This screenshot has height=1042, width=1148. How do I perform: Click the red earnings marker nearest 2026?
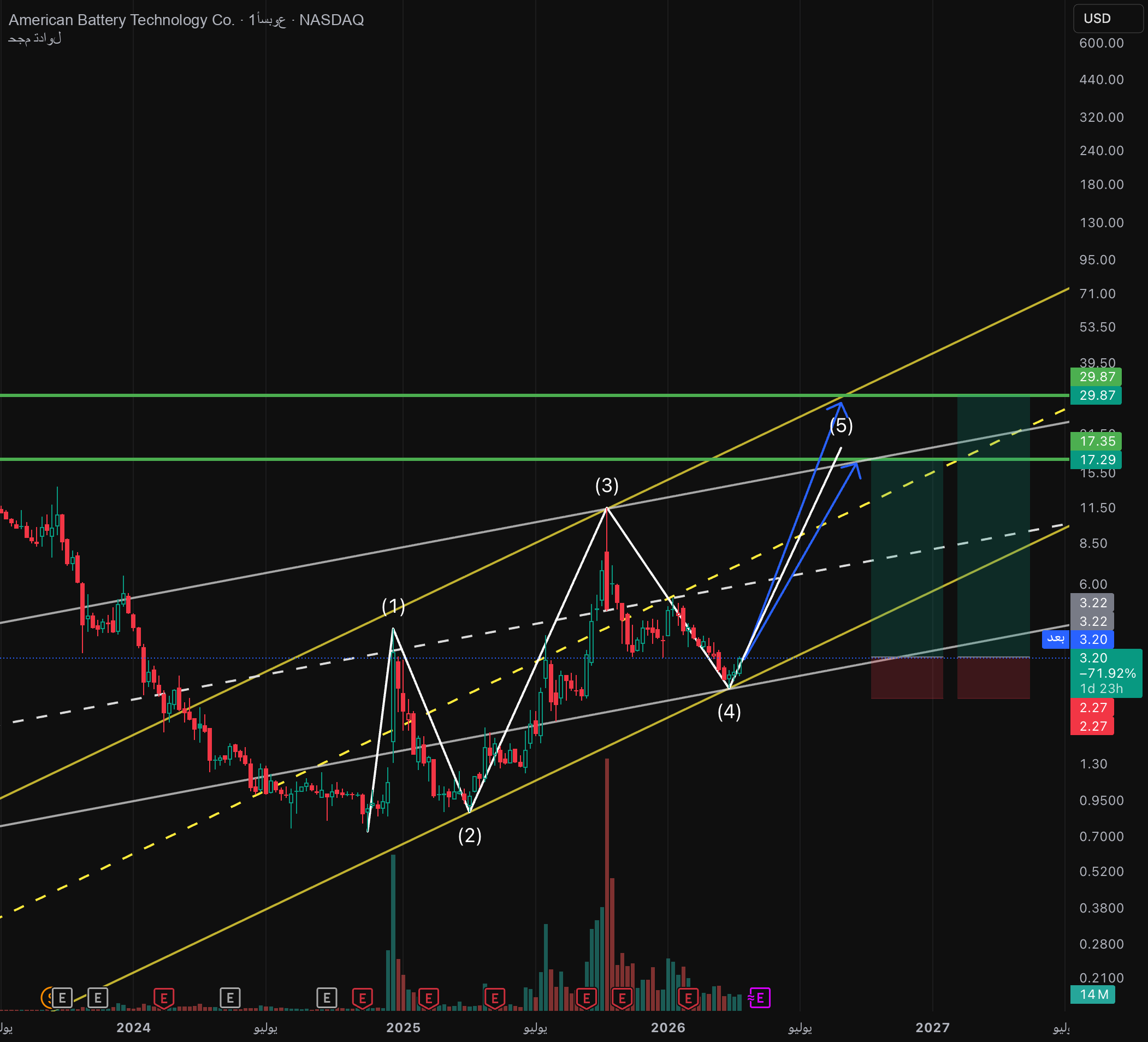[688, 998]
